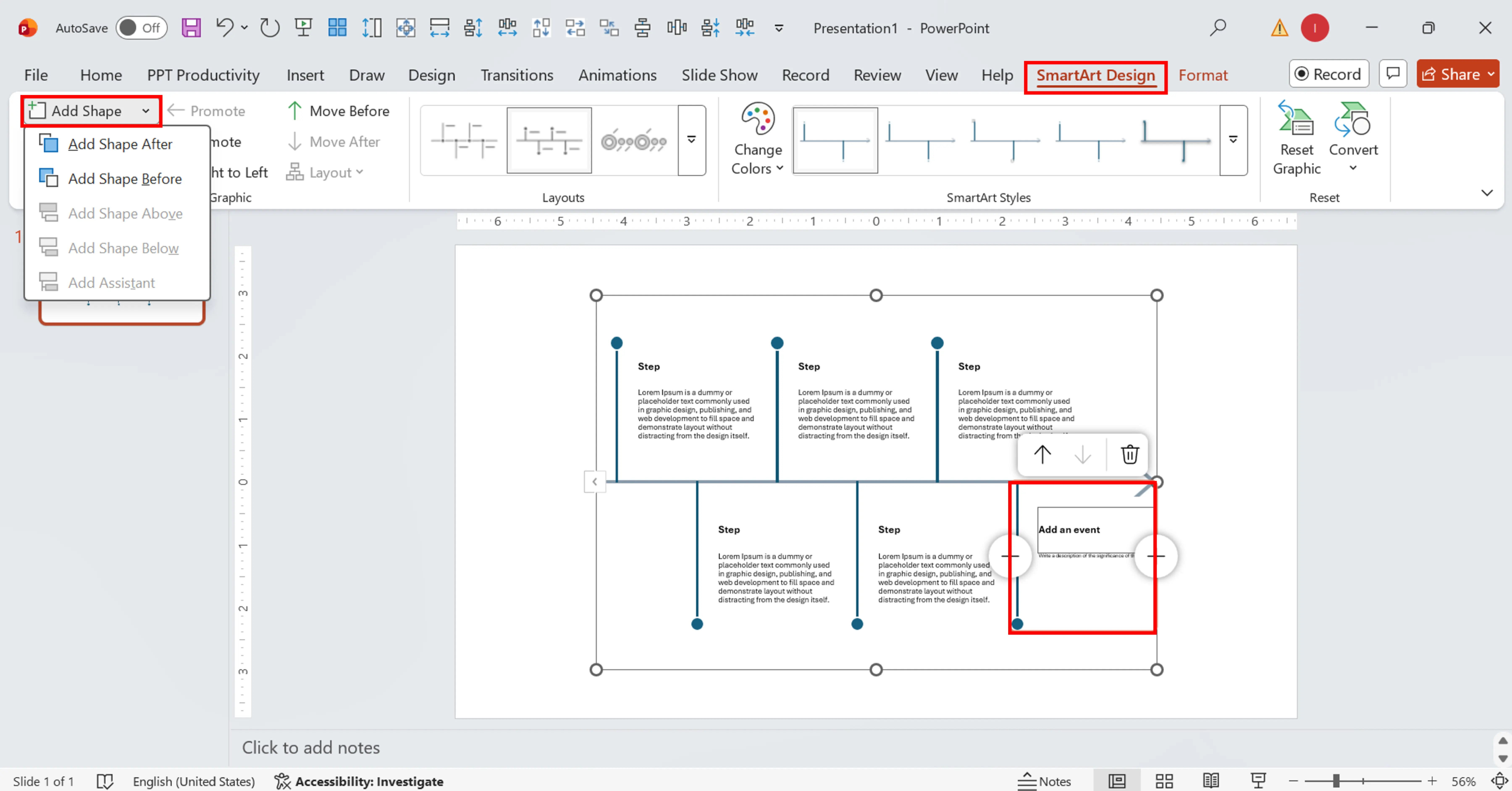Switch to Normal view icon in status bar
1512x791 pixels.
[1117, 781]
